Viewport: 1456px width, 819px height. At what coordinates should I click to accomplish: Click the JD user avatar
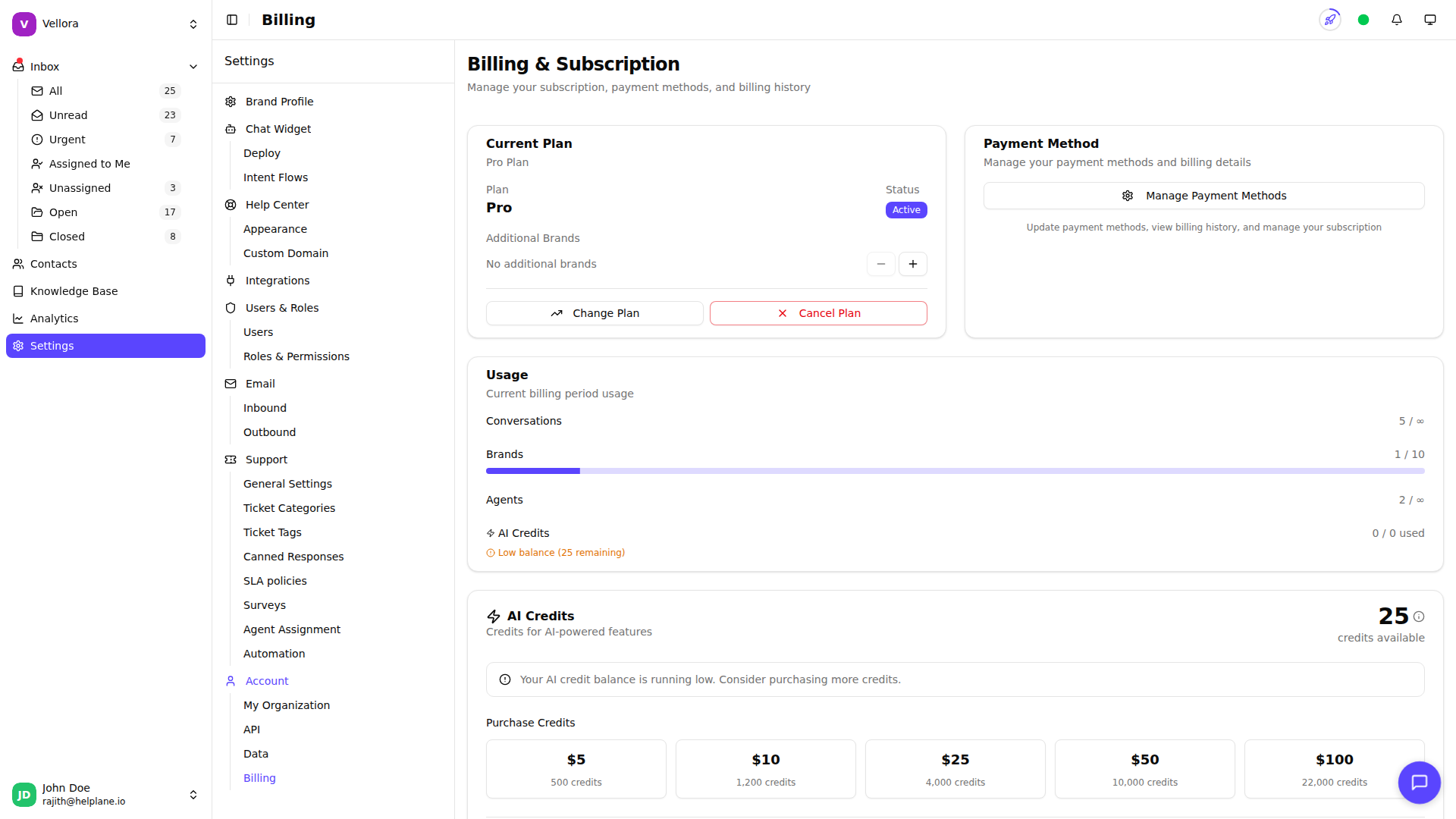click(x=24, y=795)
